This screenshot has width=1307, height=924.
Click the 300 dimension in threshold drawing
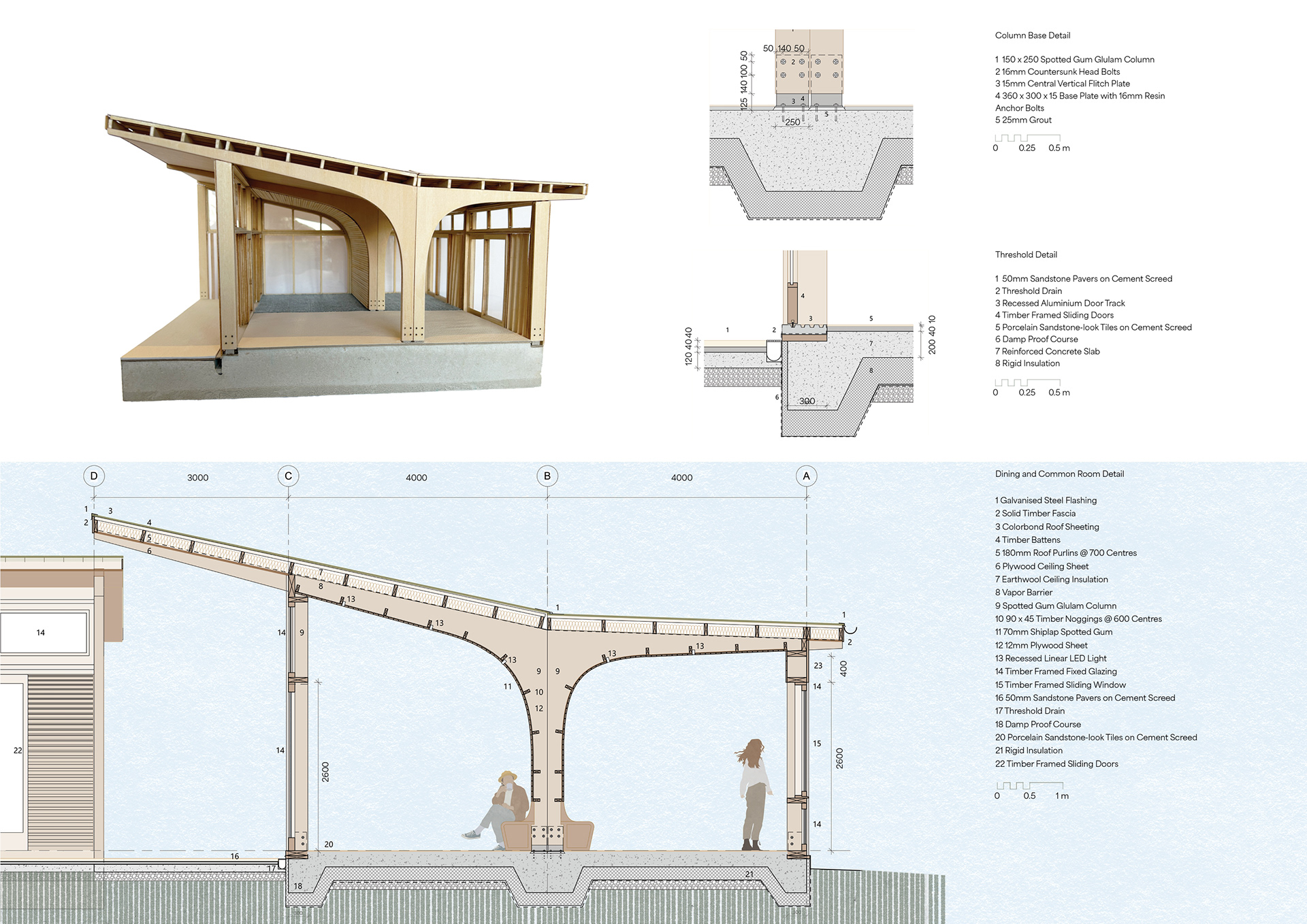(807, 401)
